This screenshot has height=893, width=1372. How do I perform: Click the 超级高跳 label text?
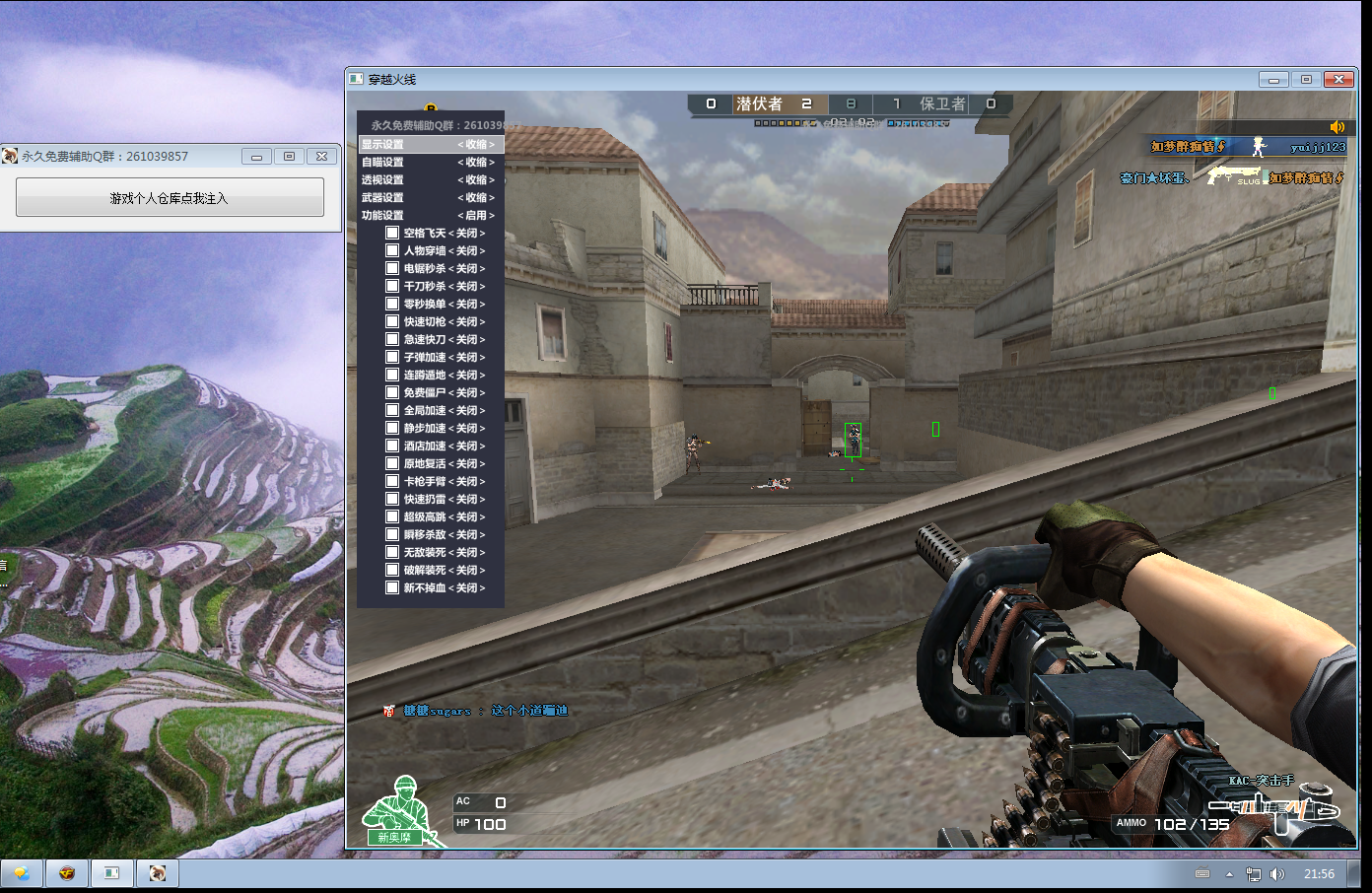point(425,517)
